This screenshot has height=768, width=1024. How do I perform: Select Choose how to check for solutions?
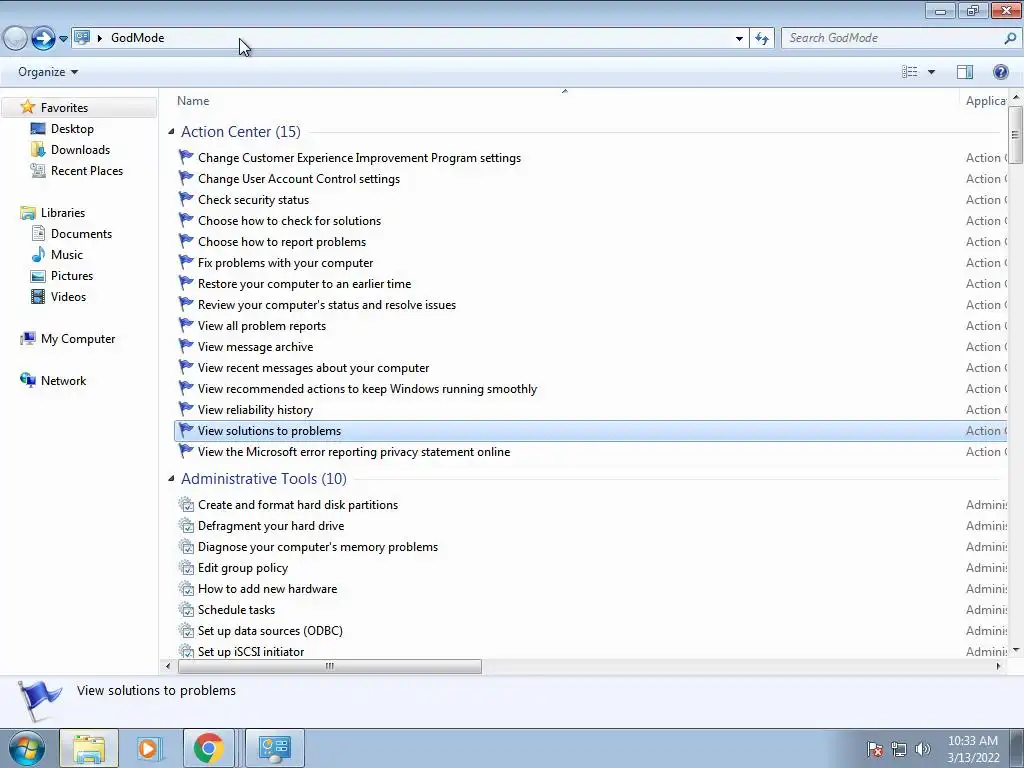pyautogui.click(x=289, y=221)
